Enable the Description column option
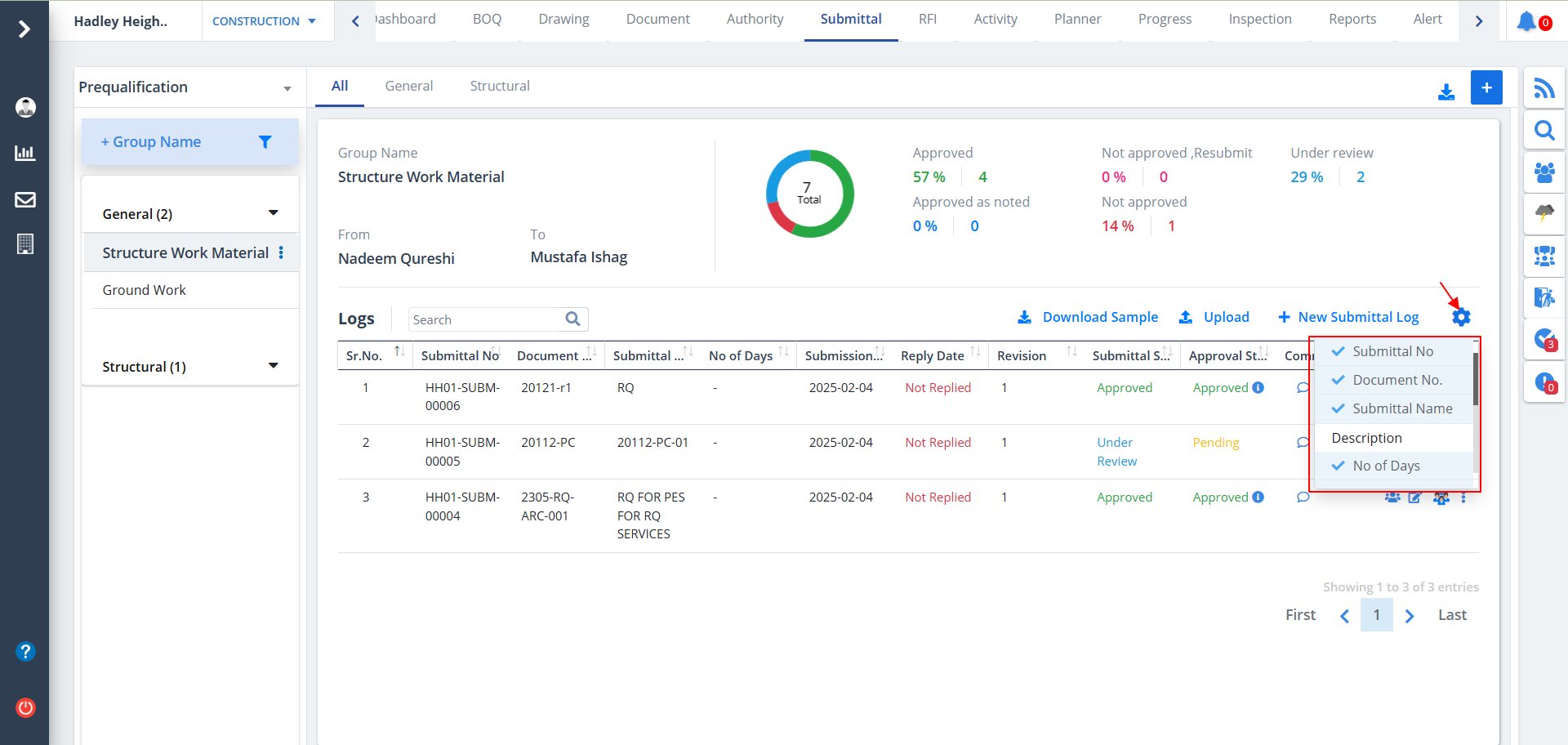 point(1366,438)
